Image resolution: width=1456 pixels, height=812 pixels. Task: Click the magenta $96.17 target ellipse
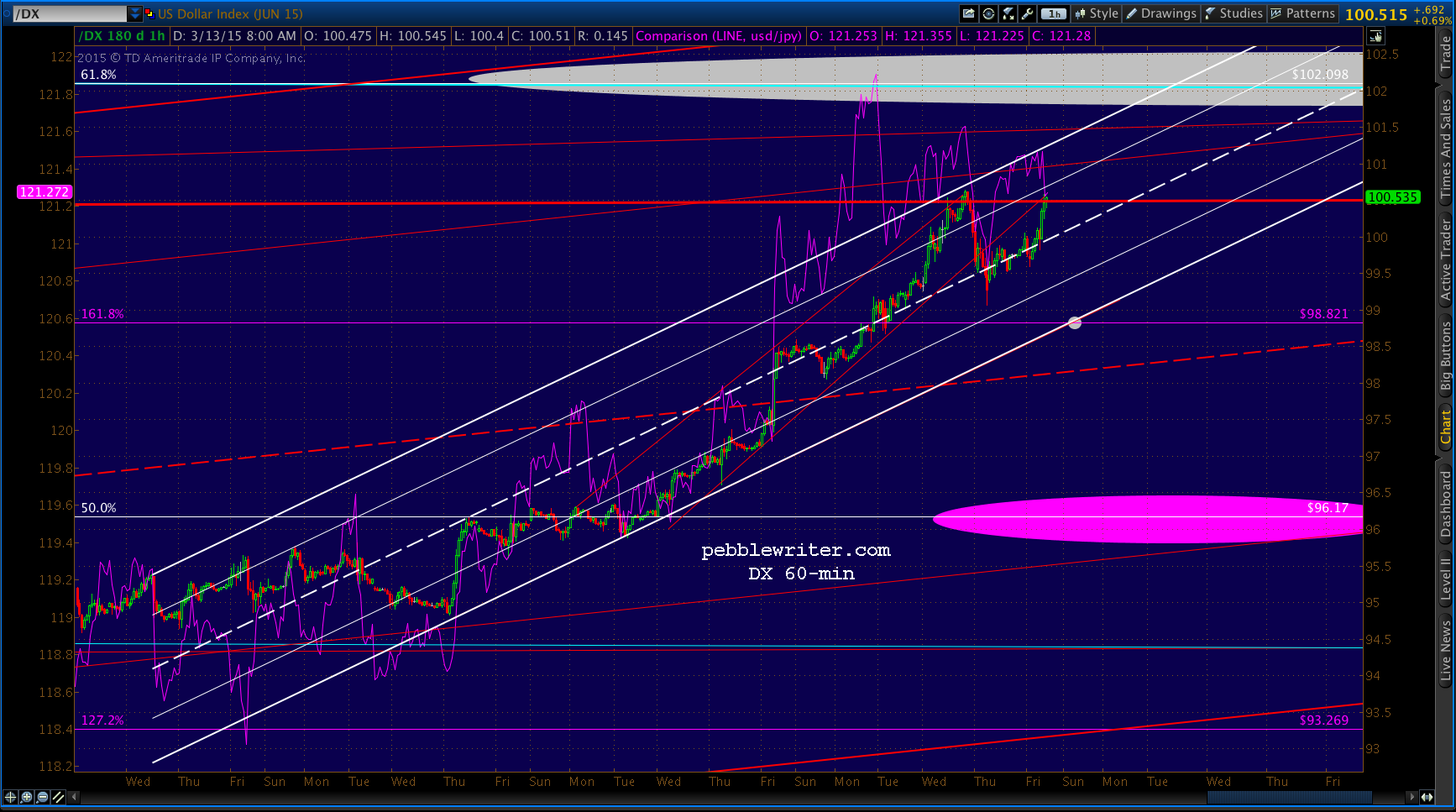1148,519
